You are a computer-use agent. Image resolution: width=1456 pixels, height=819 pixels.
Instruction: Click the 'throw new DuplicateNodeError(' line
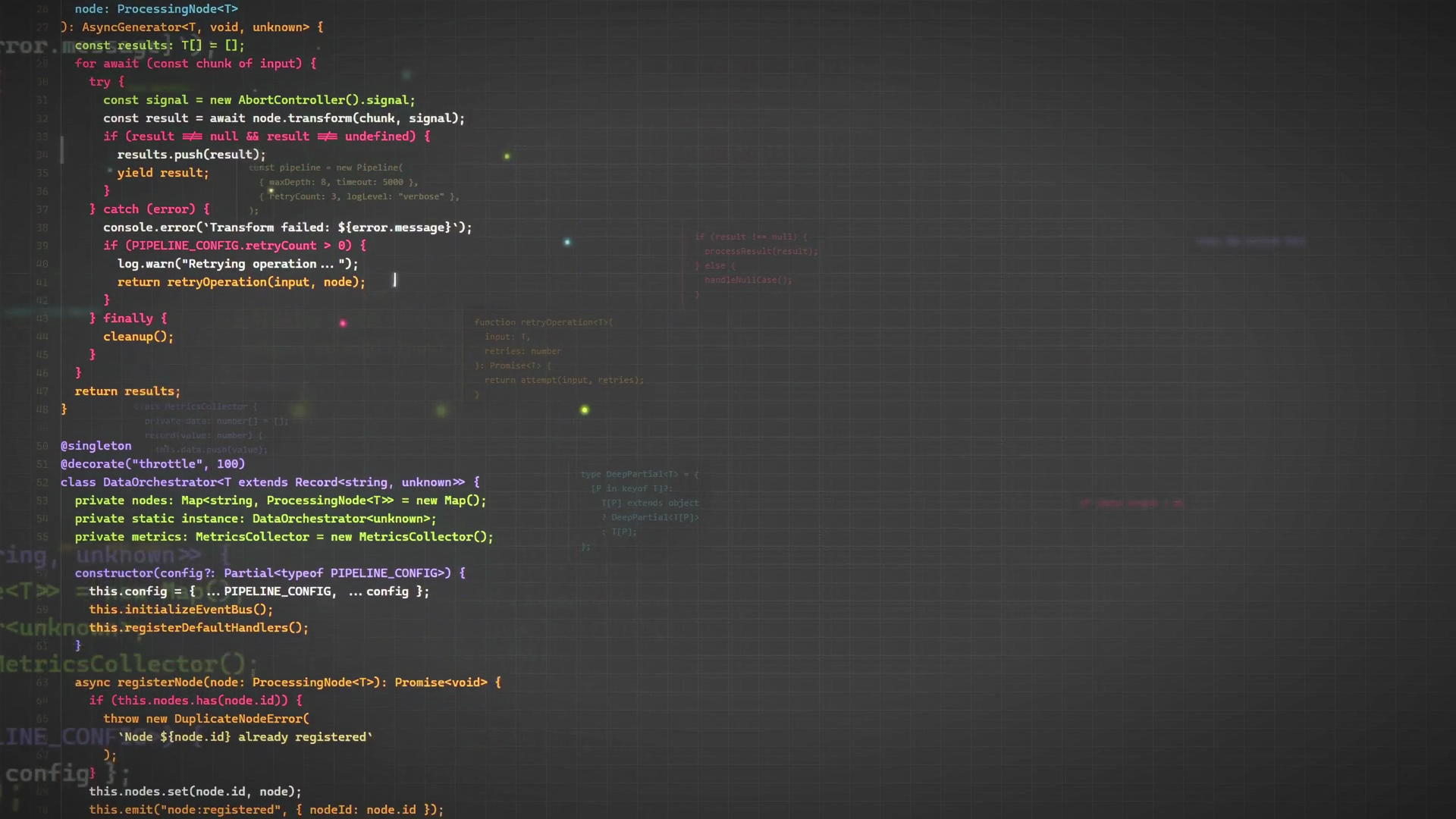click(x=206, y=719)
